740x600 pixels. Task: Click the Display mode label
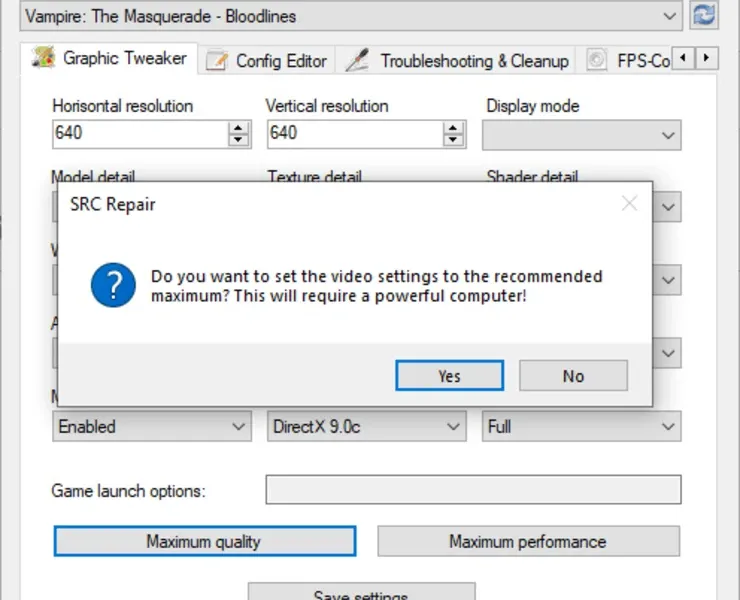point(533,106)
